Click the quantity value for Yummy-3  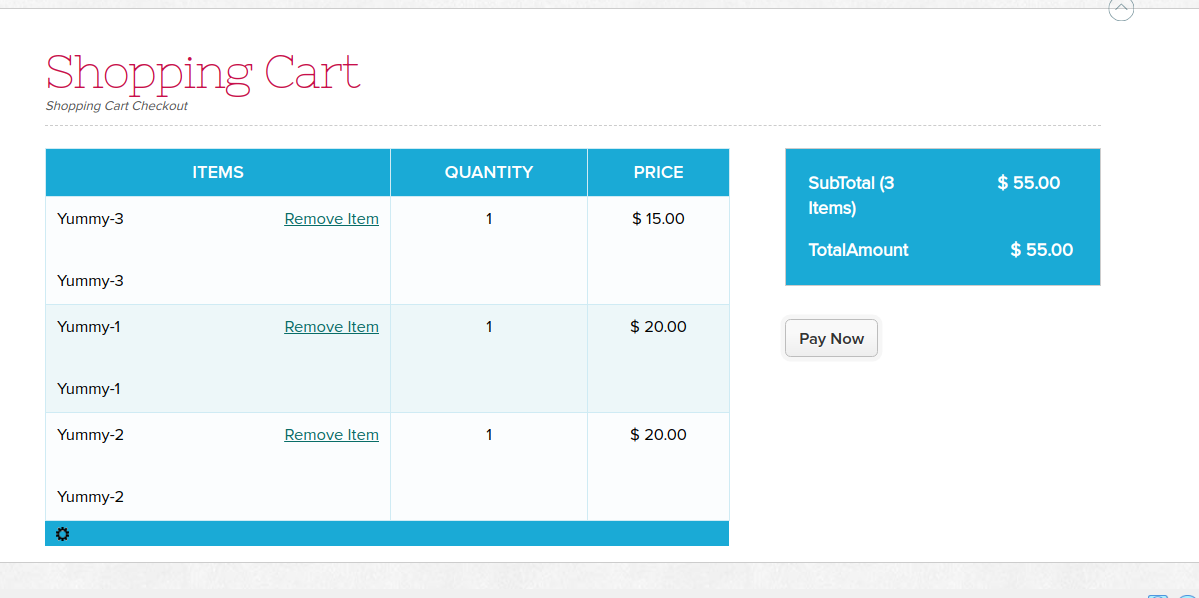(489, 219)
